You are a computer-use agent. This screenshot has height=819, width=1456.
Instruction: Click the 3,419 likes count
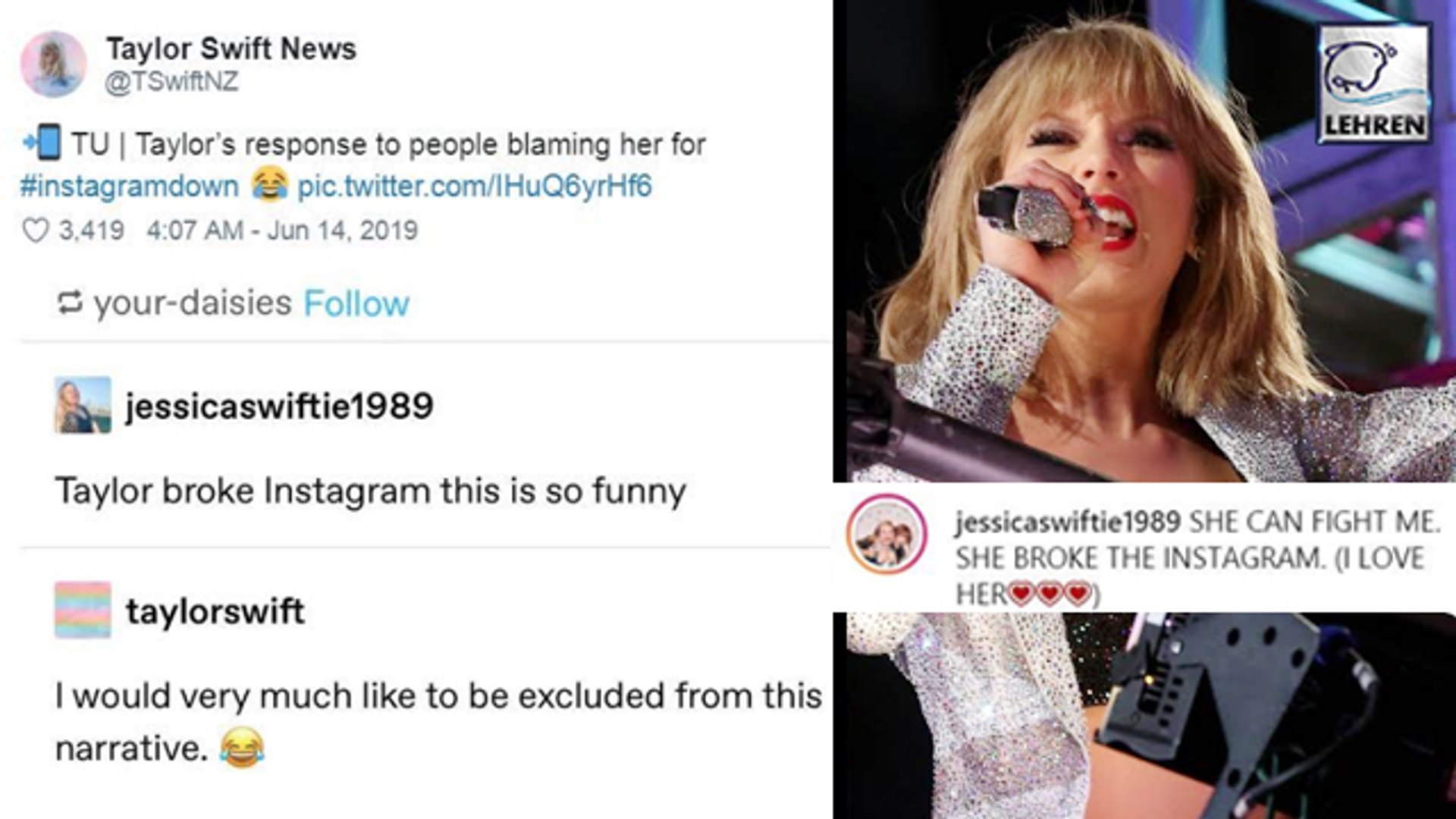point(91,231)
